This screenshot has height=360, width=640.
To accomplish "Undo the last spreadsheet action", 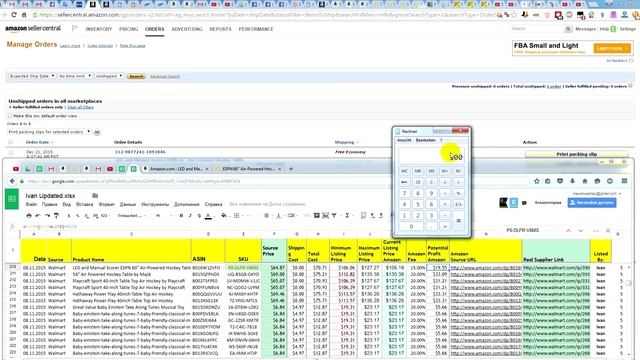I will (38, 216).
